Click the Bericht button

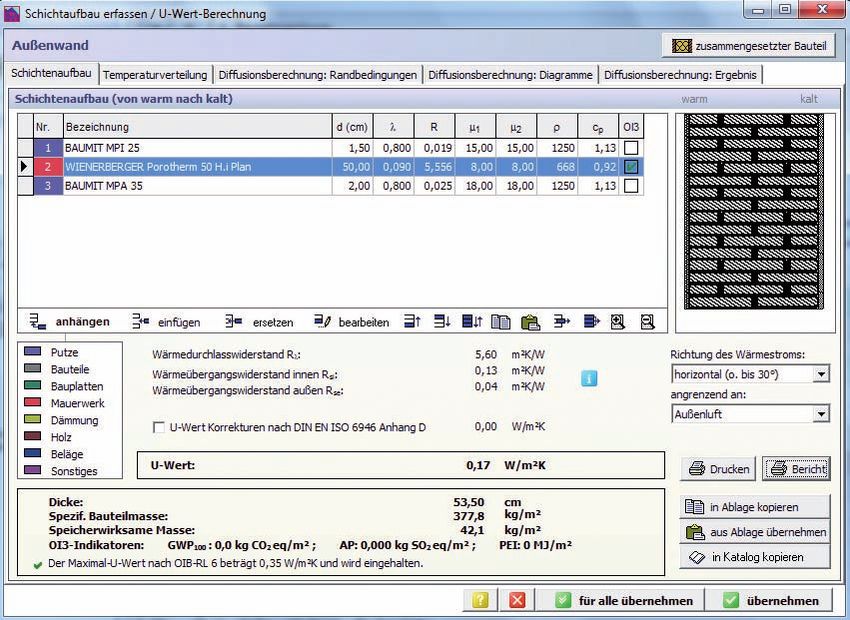pos(796,469)
